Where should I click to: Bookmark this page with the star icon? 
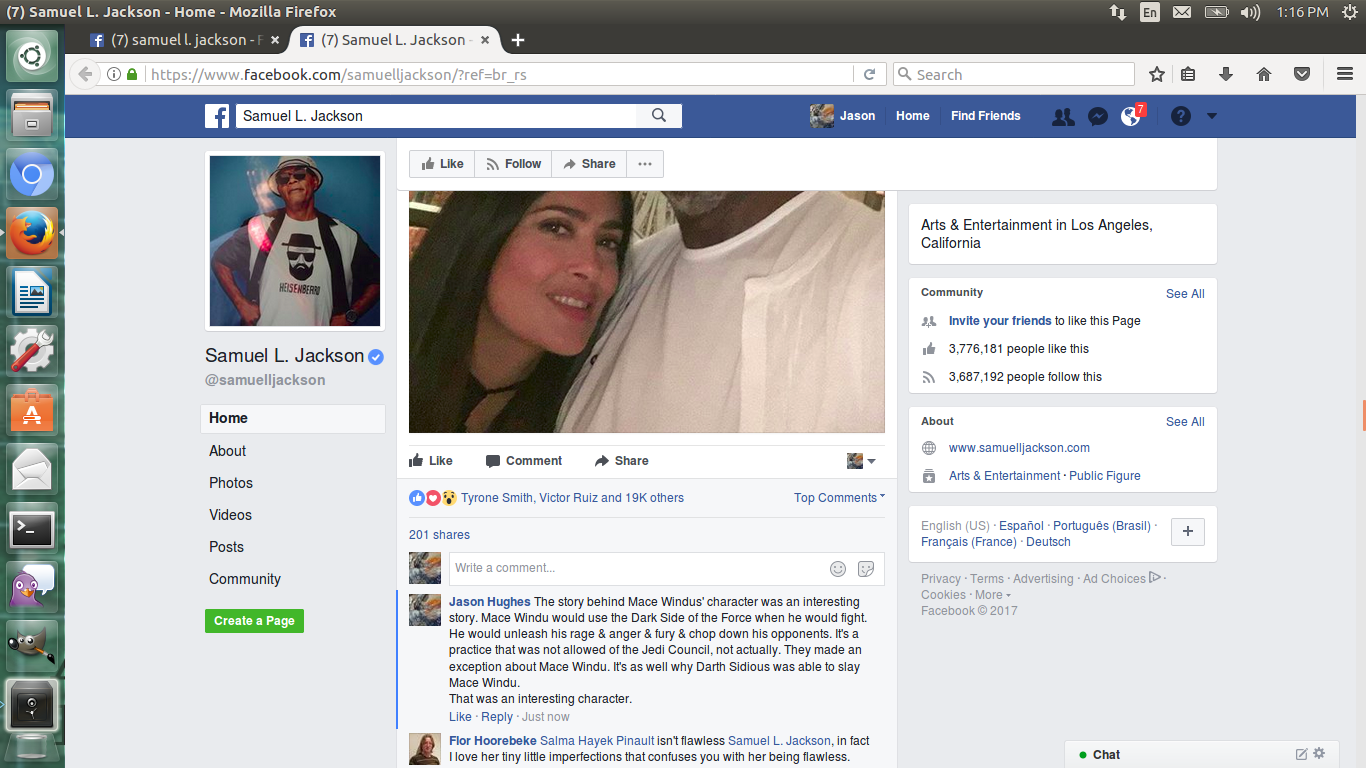[x=1157, y=74]
